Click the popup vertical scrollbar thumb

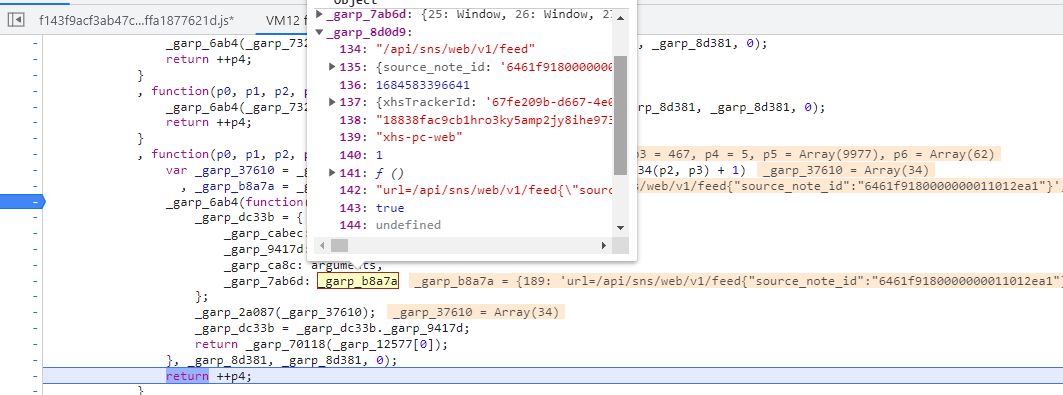pyautogui.click(x=620, y=115)
